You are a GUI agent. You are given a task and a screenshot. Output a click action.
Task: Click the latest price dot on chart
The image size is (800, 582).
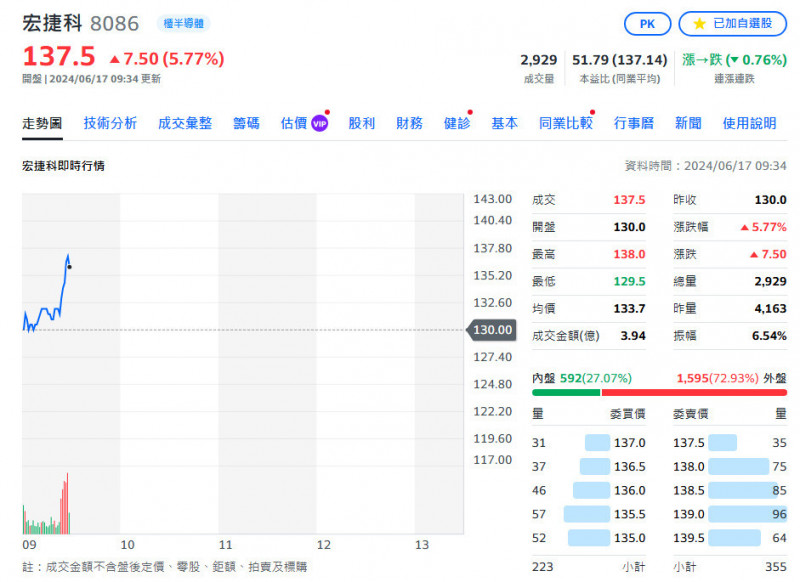69,267
